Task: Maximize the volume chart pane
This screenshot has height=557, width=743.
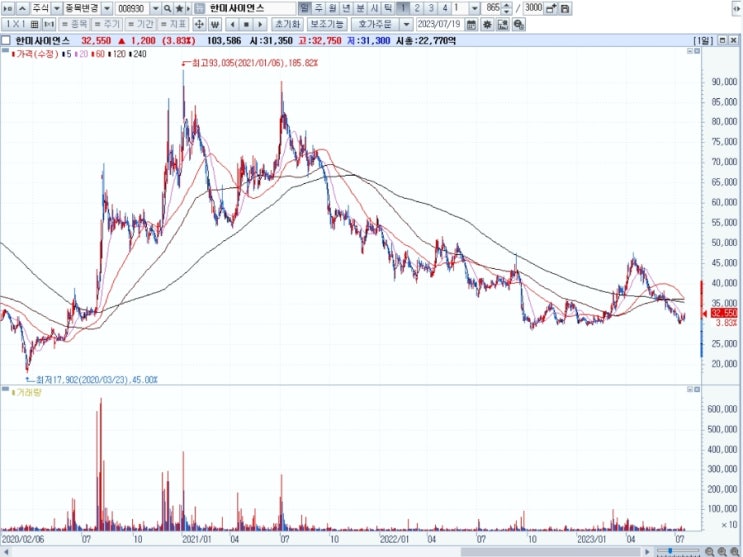Action: [697, 389]
